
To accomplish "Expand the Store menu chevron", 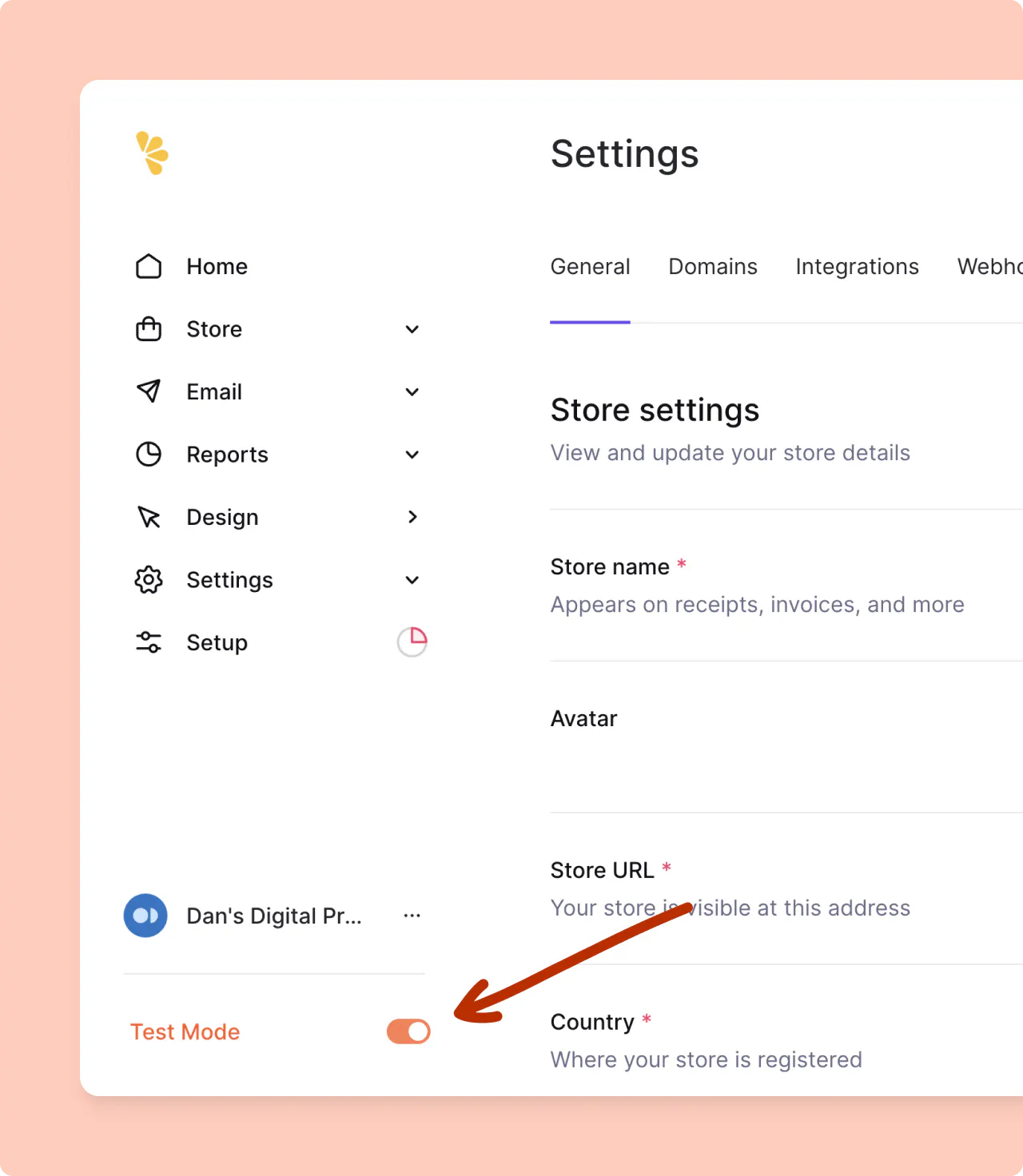I will tap(412, 329).
